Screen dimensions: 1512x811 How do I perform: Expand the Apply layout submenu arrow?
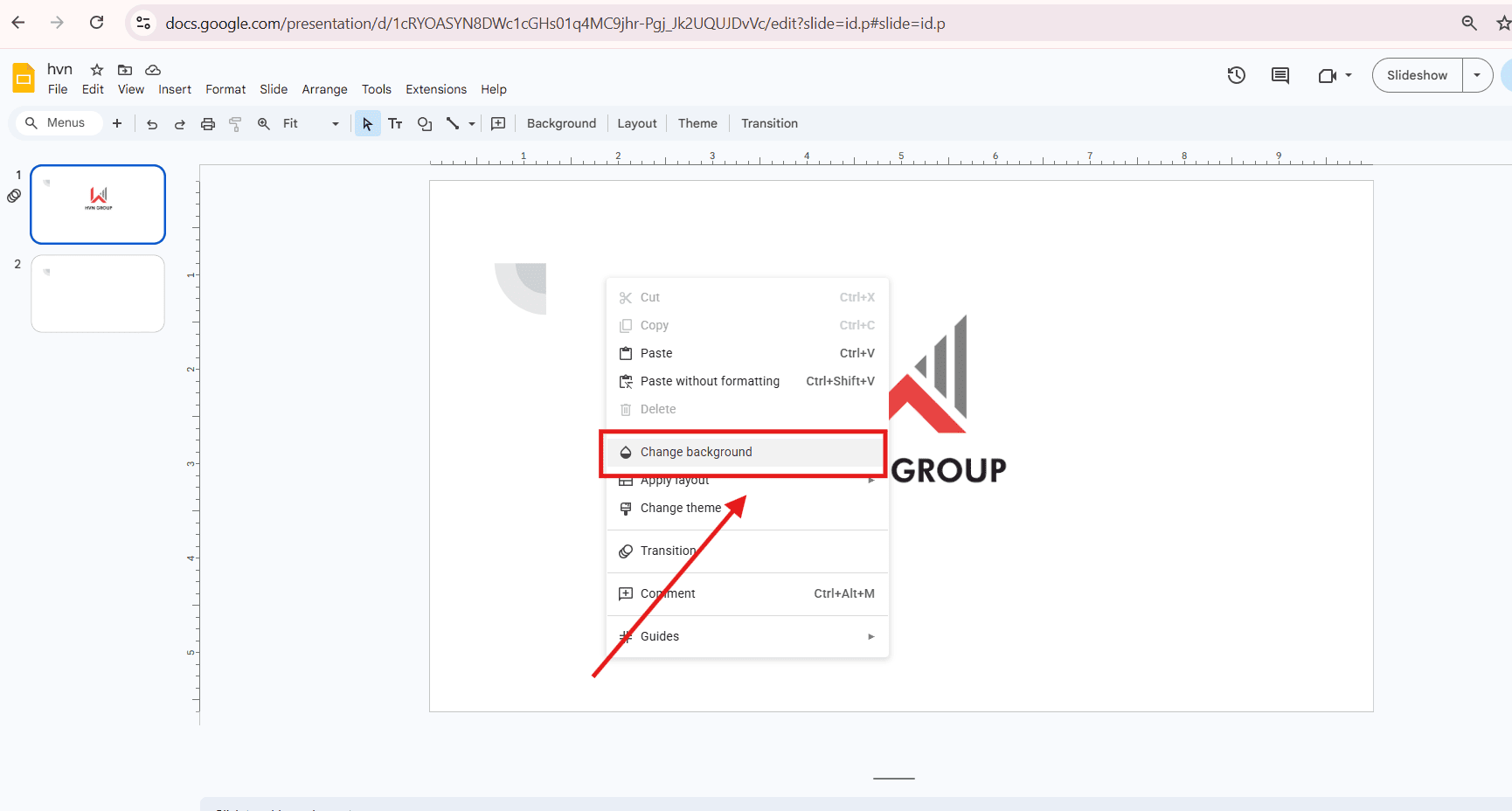[x=870, y=481]
